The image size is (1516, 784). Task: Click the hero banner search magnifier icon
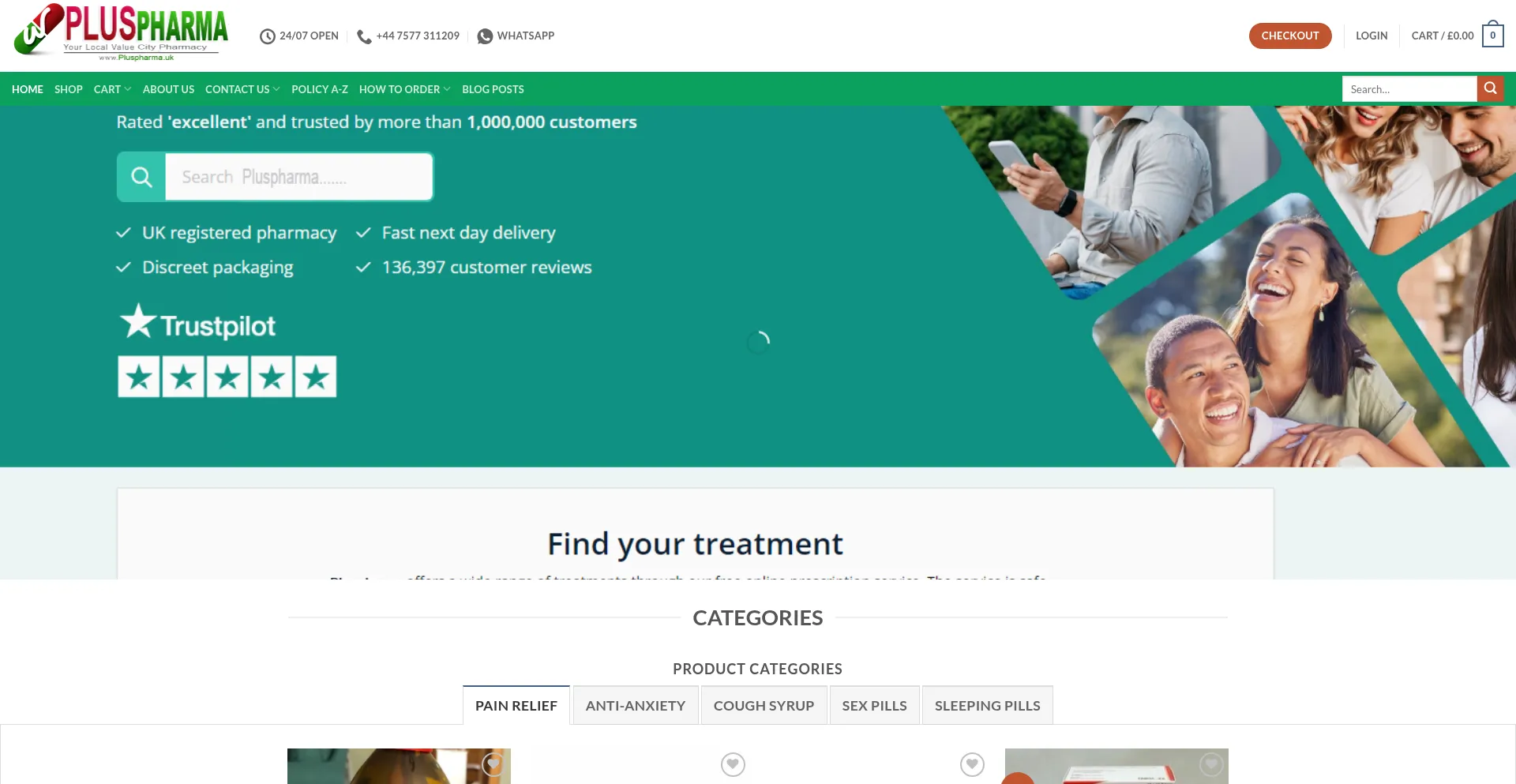pyautogui.click(x=141, y=177)
